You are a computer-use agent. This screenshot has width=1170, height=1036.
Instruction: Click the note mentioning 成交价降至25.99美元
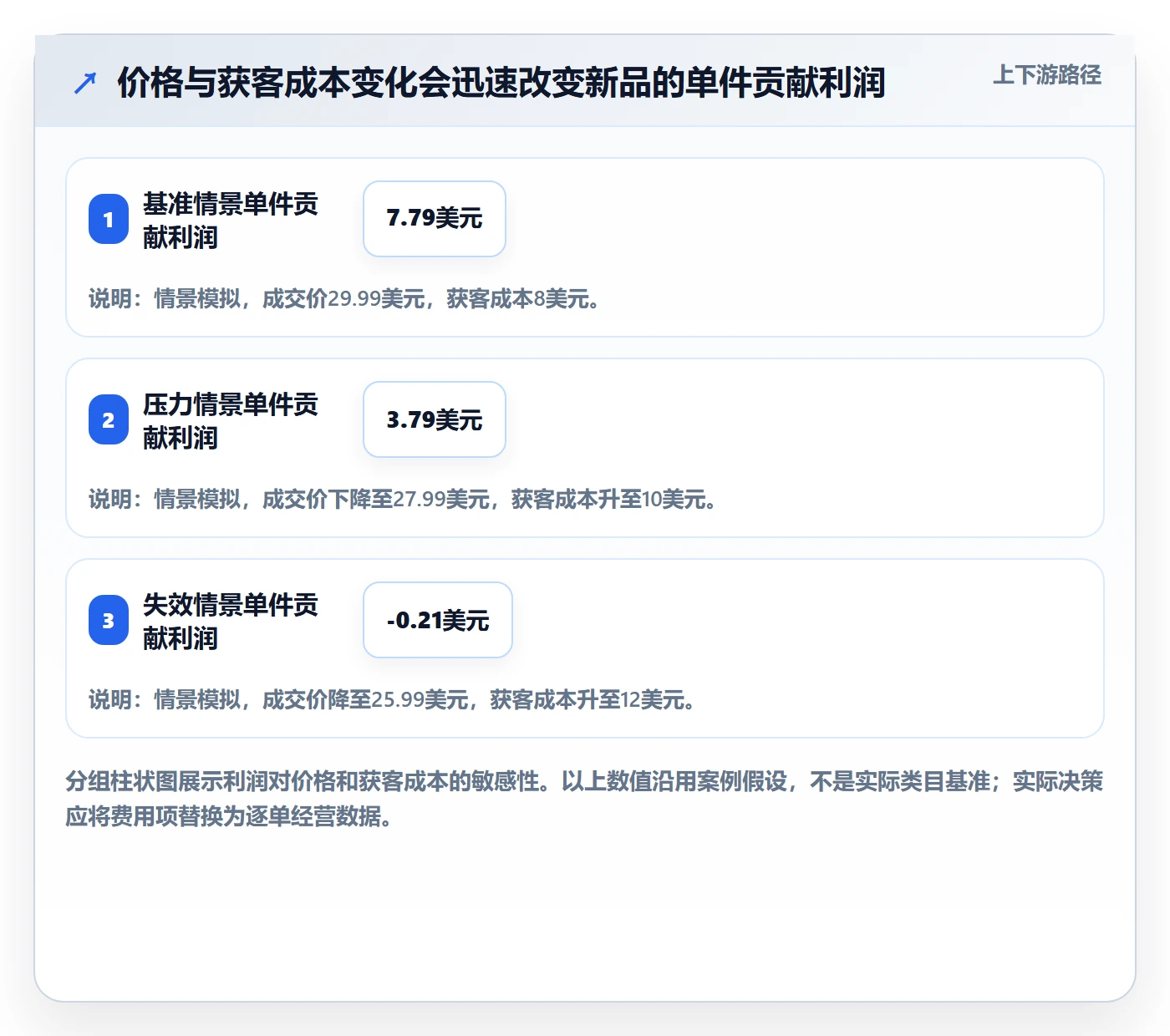point(392,699)
